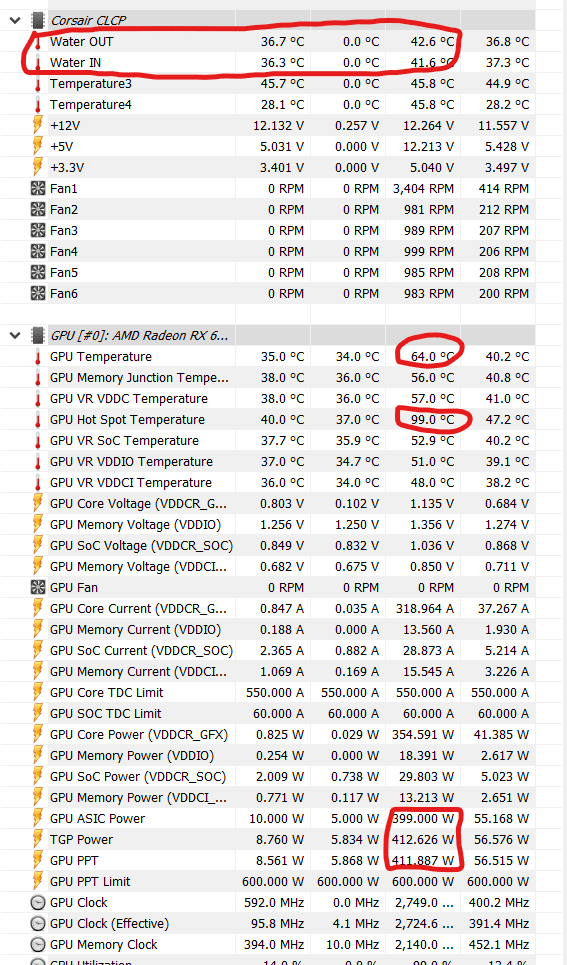
Task: Select the GPU VR VDDCI Temperature label
Action: [131, 482]
